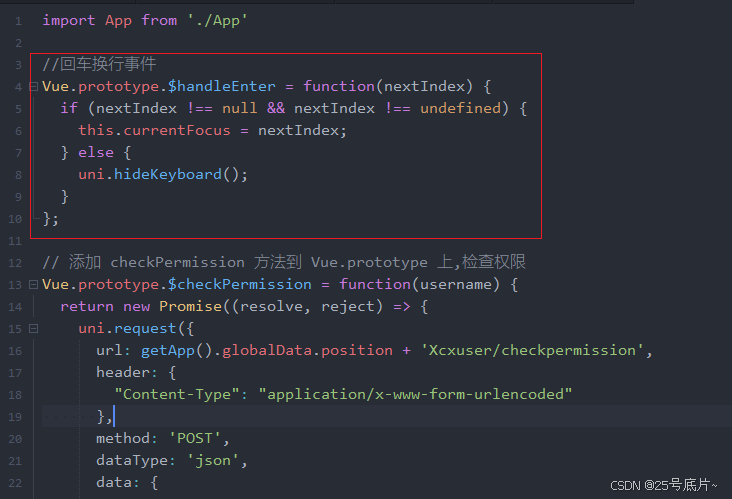Click line number 19 in the gutter
The height and width of the screenshot is (499, 732).
[x=15, y=417]
